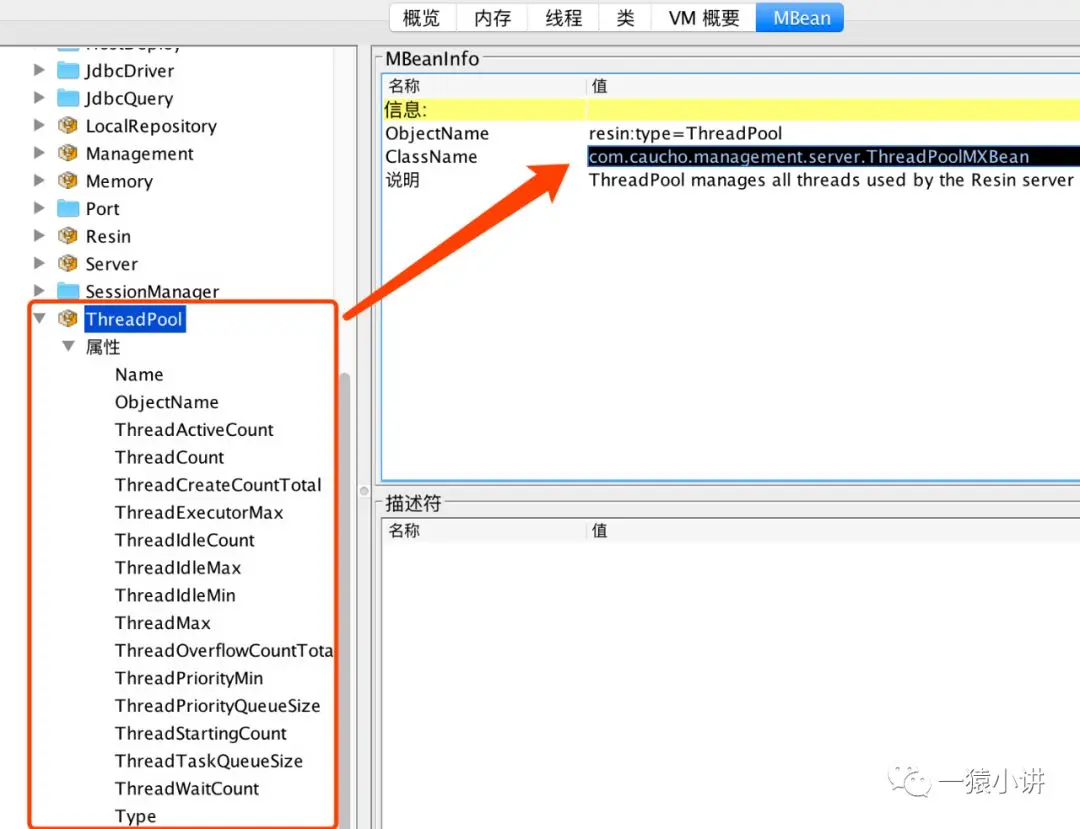Select the ThreadWaitCount attribute
Image resolution: width=1080 pixels, height=829 pixels.
point(187,788)
